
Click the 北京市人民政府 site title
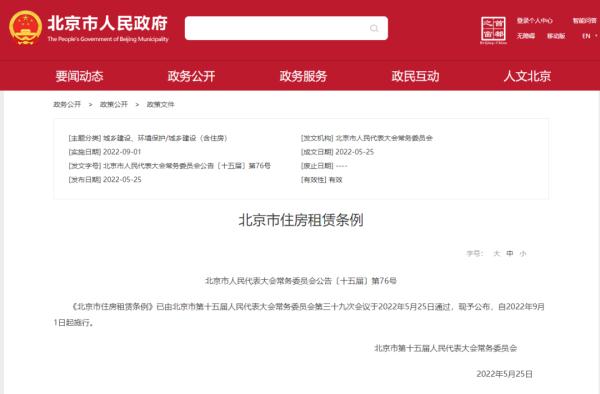point(108,23)
